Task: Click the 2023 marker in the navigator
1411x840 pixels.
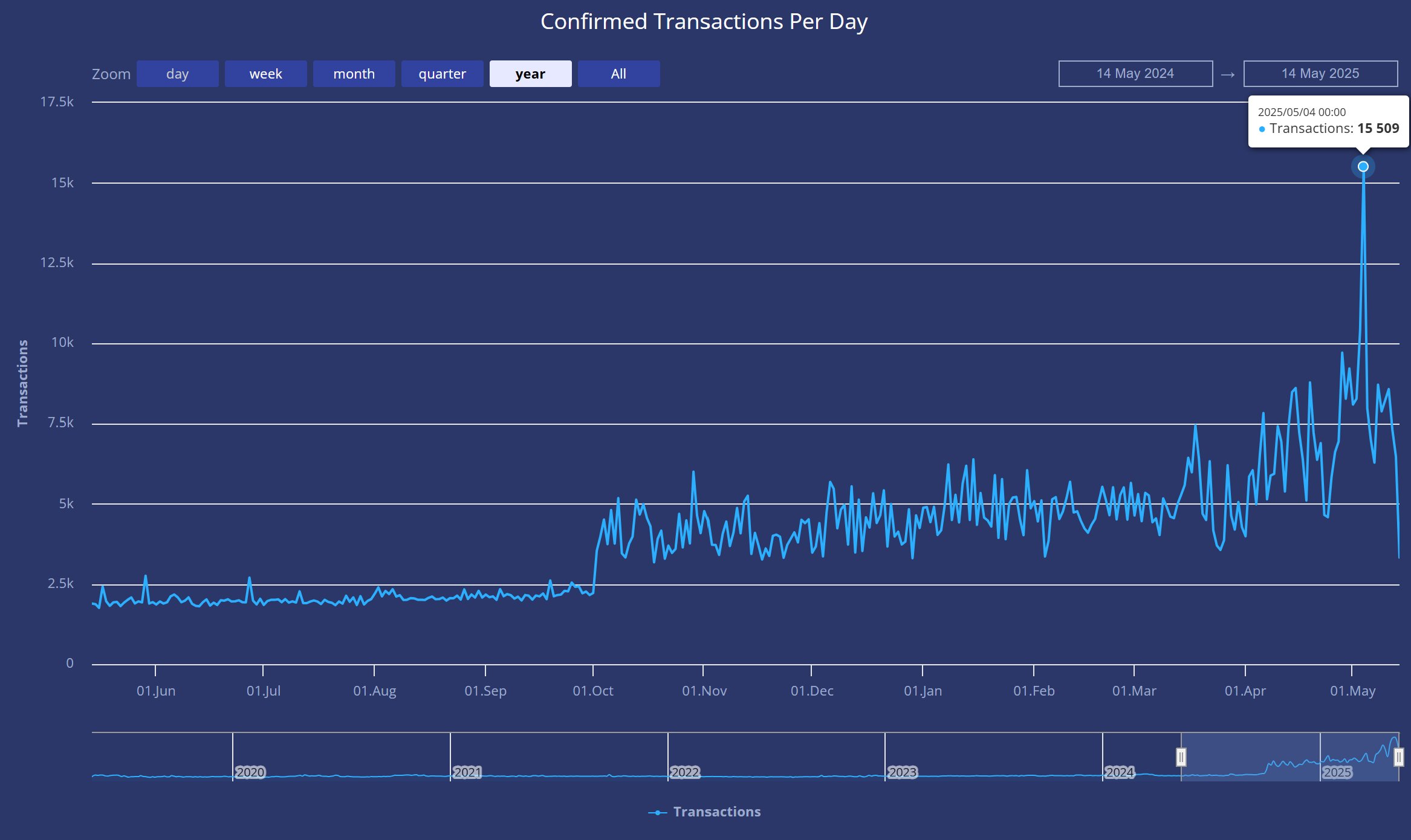Action: [x=903, y=772]
